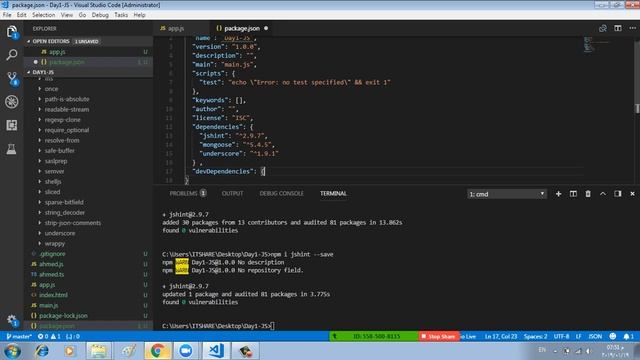Open notifications bell in status bar
Viewport: 640px width, 360px height.
pyautogui.click(x=629, y=336)
